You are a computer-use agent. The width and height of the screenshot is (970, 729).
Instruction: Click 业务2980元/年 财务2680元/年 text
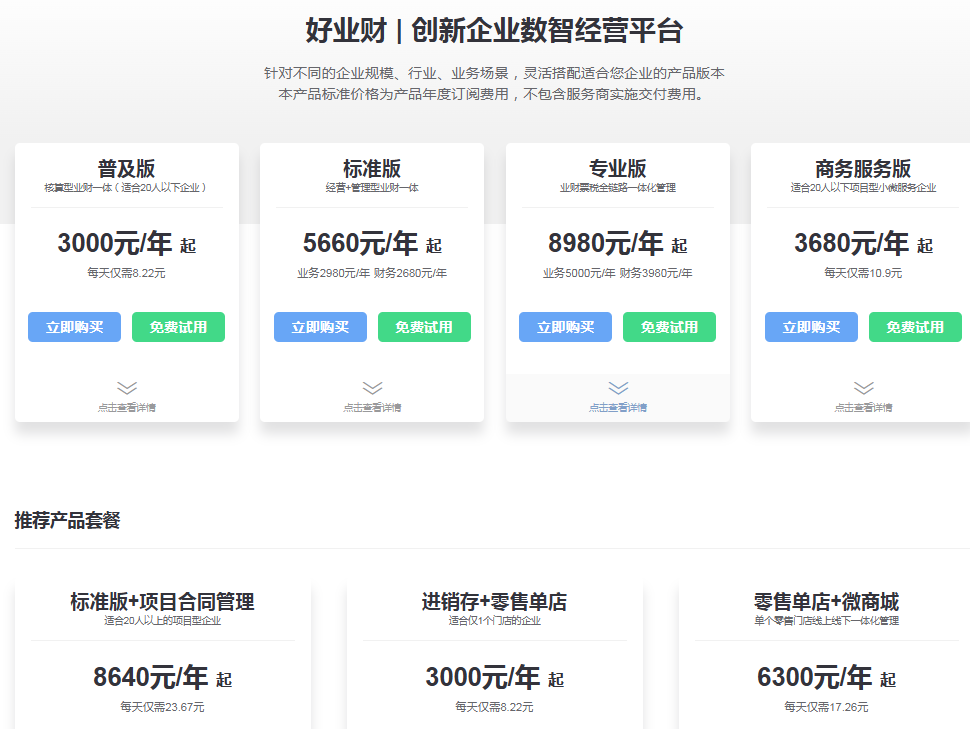372,273
